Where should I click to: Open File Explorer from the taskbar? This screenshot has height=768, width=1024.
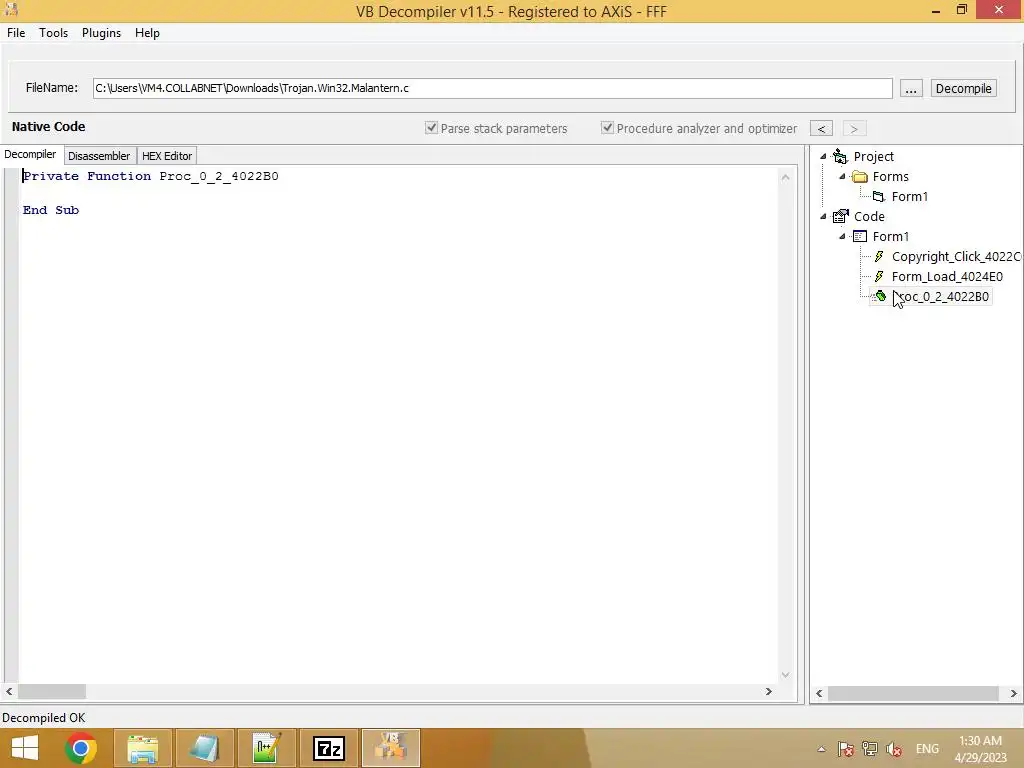click(143, 748)
